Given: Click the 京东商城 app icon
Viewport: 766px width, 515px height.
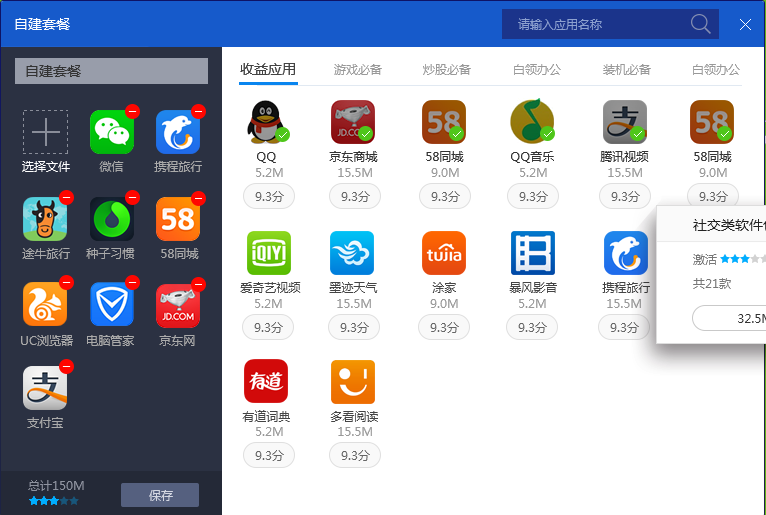Looking at the screenshot, I should point(353,122).
